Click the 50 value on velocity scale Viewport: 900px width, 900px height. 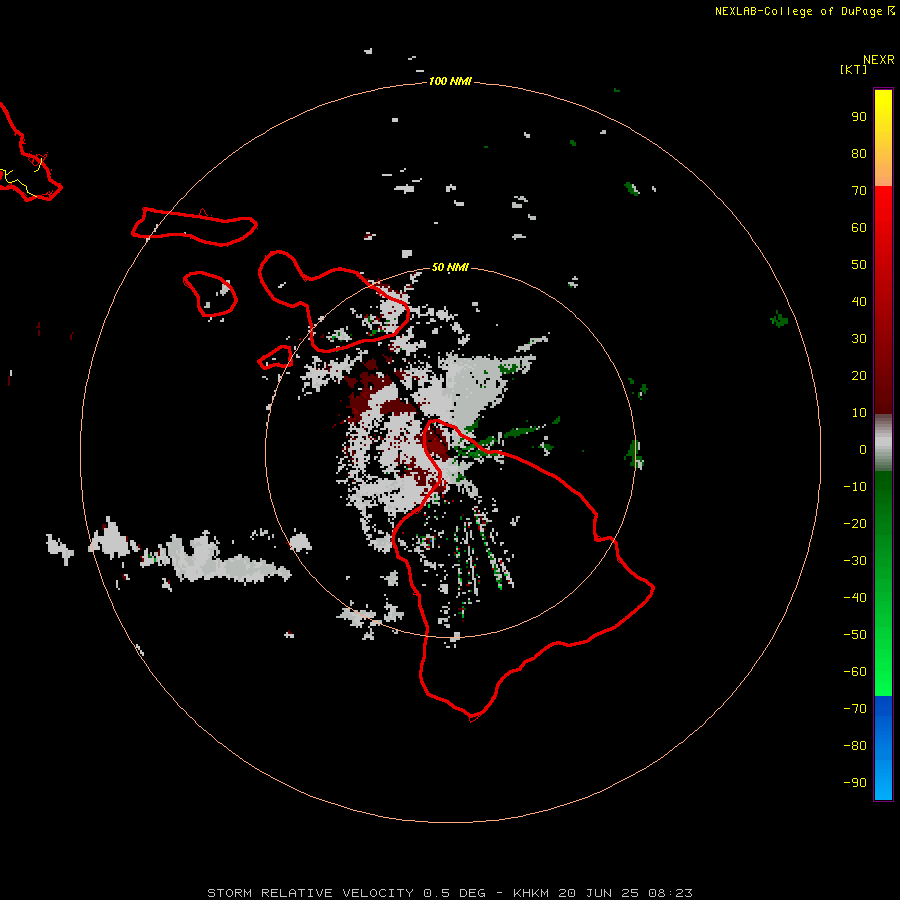tap(859, 265)
